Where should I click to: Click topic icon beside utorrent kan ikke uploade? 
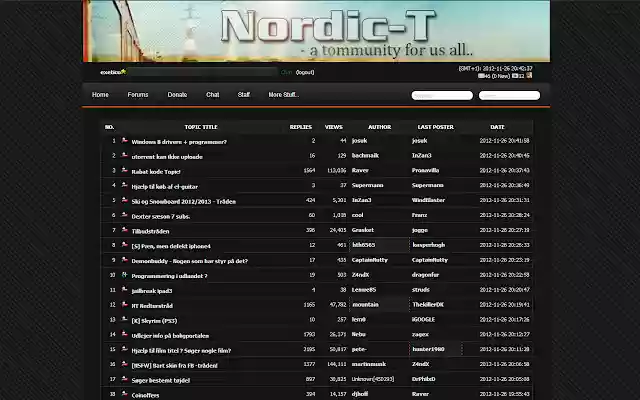pos(124,156)
